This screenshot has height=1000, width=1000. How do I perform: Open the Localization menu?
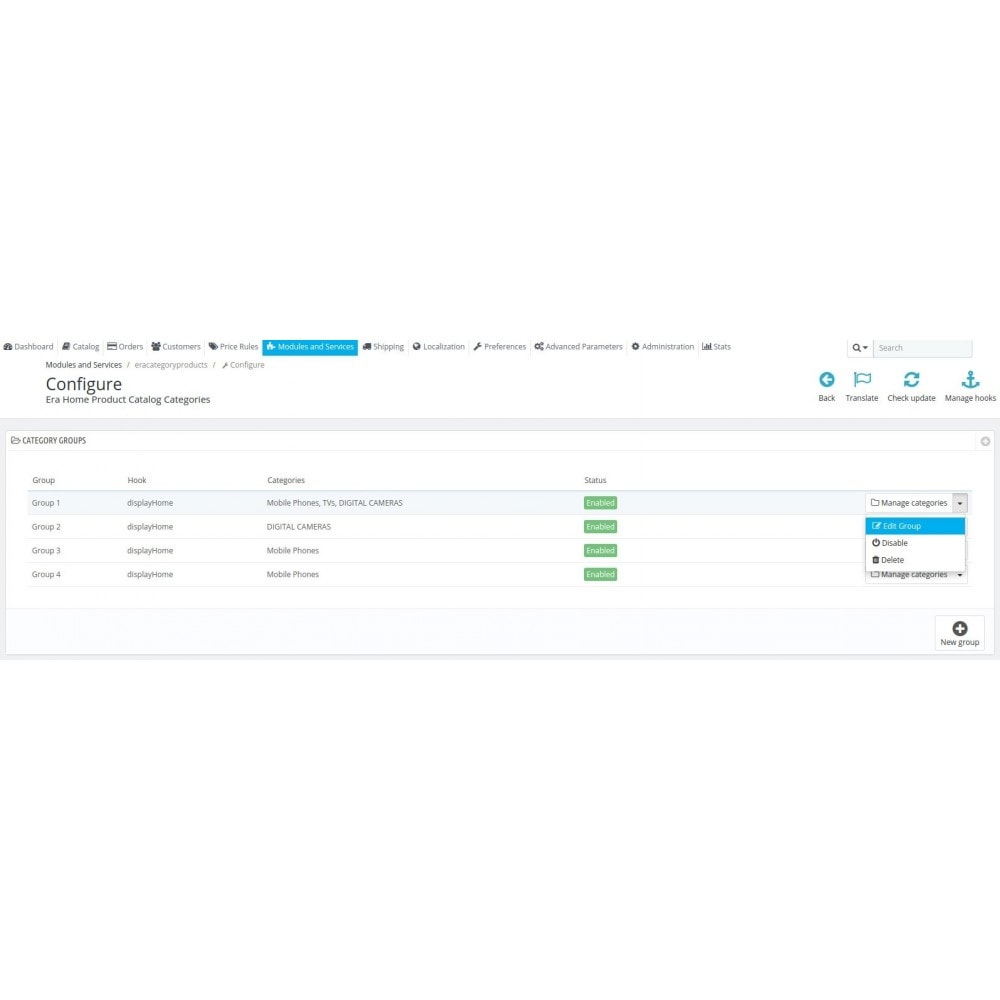[439, 347]
